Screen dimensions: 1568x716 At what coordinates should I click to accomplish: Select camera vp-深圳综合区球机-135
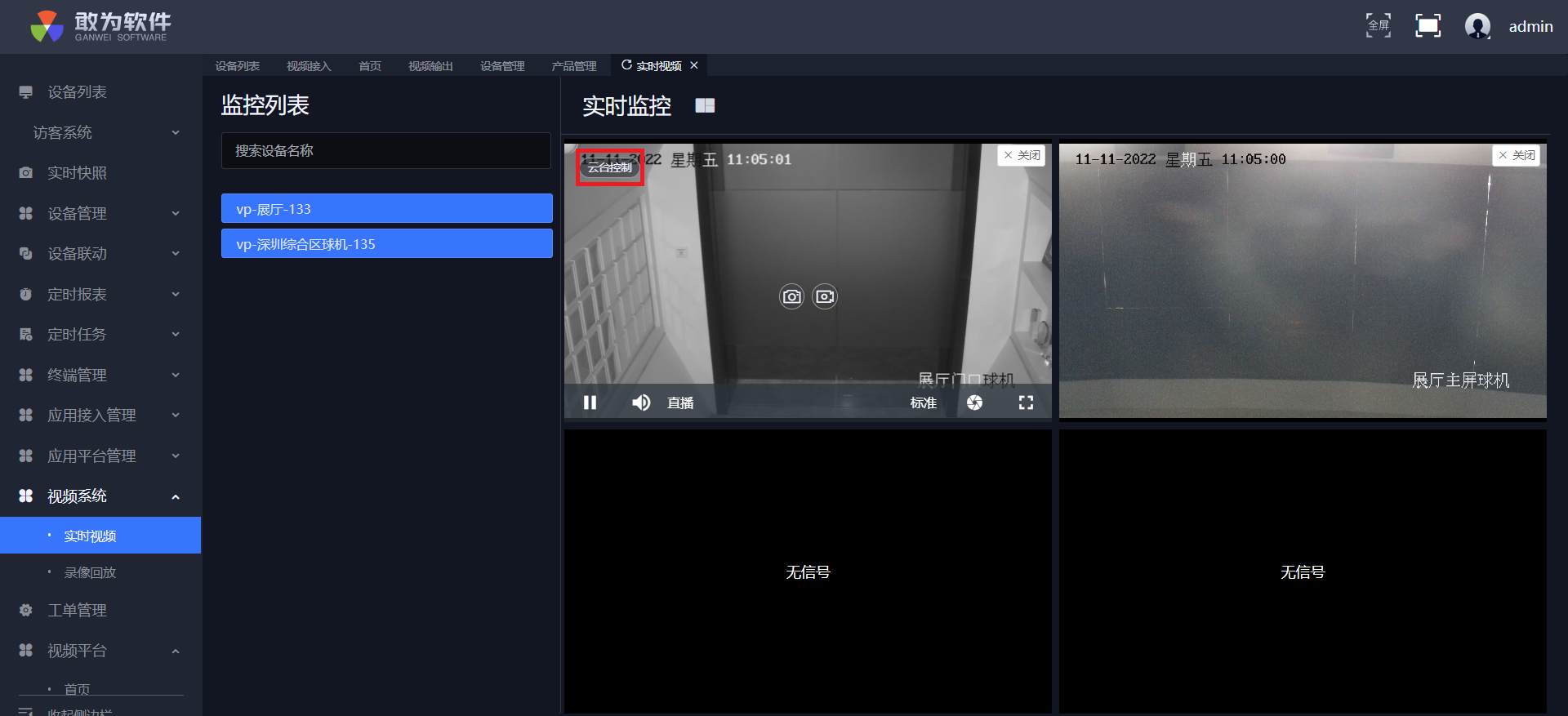tap(387, 243)
